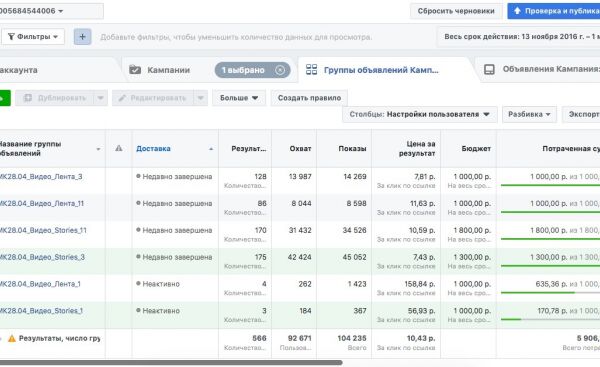Open ad set MK28.04_Видео_Лента_3
600x367 pixels.
tap(41, 176)
